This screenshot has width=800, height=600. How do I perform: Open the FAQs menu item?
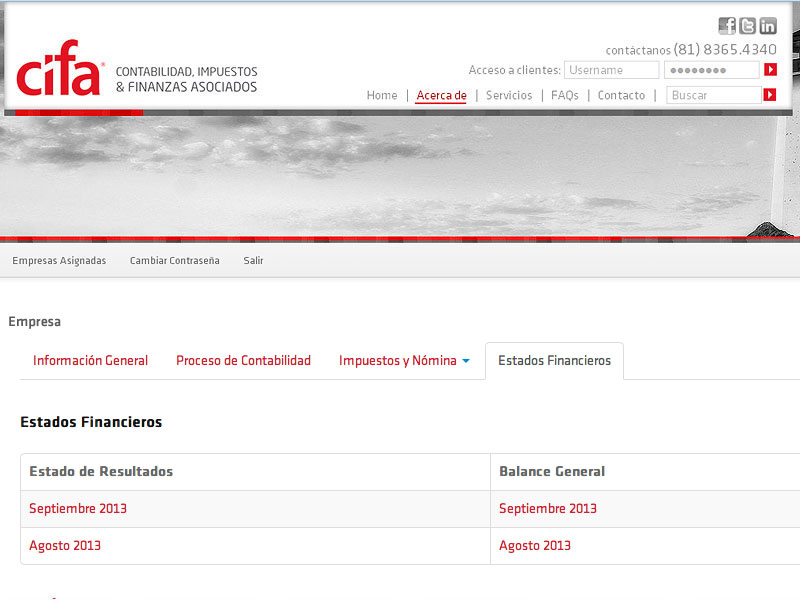(x=564, y=96)
